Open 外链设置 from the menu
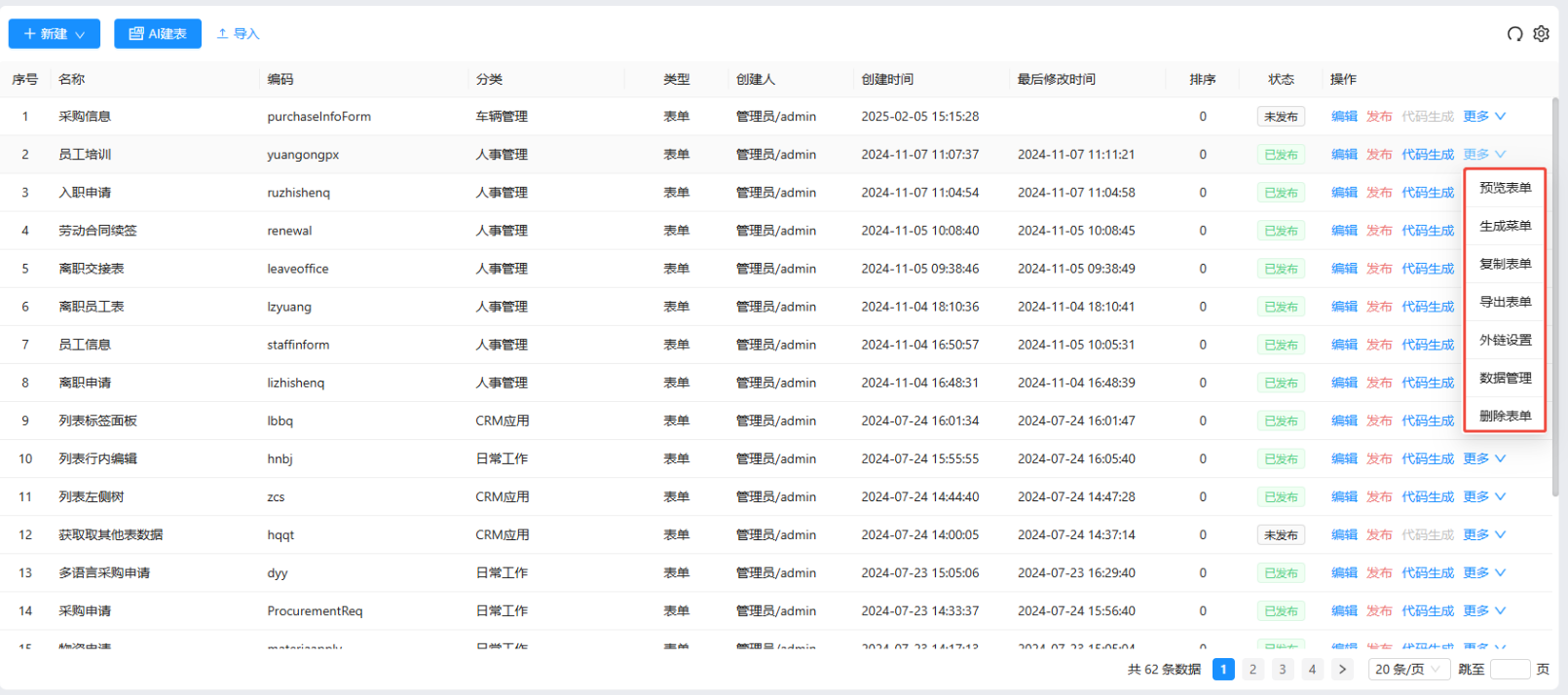 [x=1505, y=340]
